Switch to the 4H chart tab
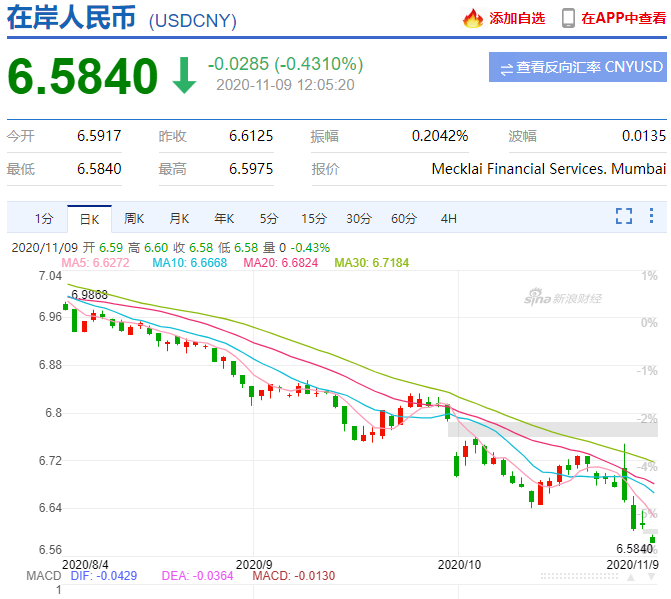The width and height of the screenshot is (671, 599). click(x=449, y=218)
